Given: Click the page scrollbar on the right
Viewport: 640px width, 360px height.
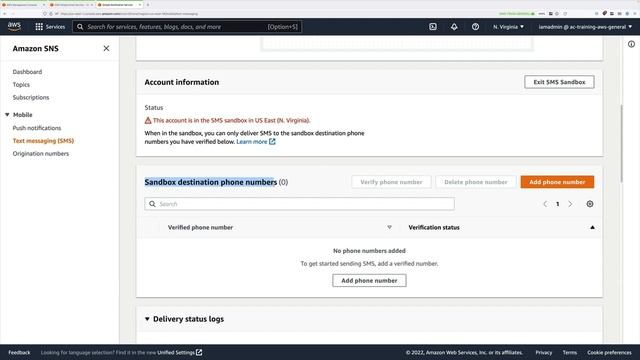Looking at the screenshot, I should coord(622,144).
